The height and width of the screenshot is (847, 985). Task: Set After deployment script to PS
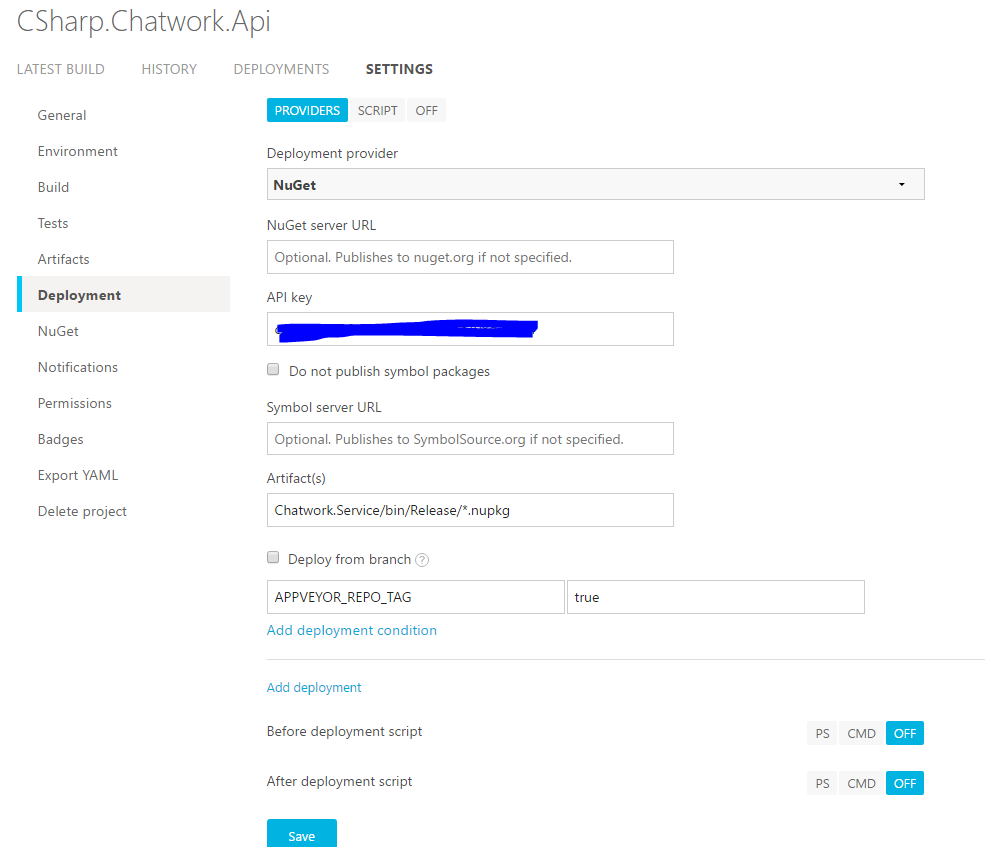tap(822, 784)
